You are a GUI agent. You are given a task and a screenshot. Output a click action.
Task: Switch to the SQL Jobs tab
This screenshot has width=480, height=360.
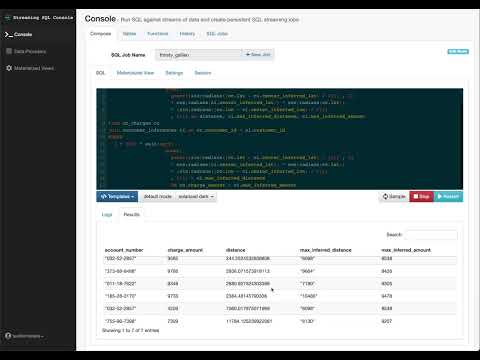coord(217,34)
